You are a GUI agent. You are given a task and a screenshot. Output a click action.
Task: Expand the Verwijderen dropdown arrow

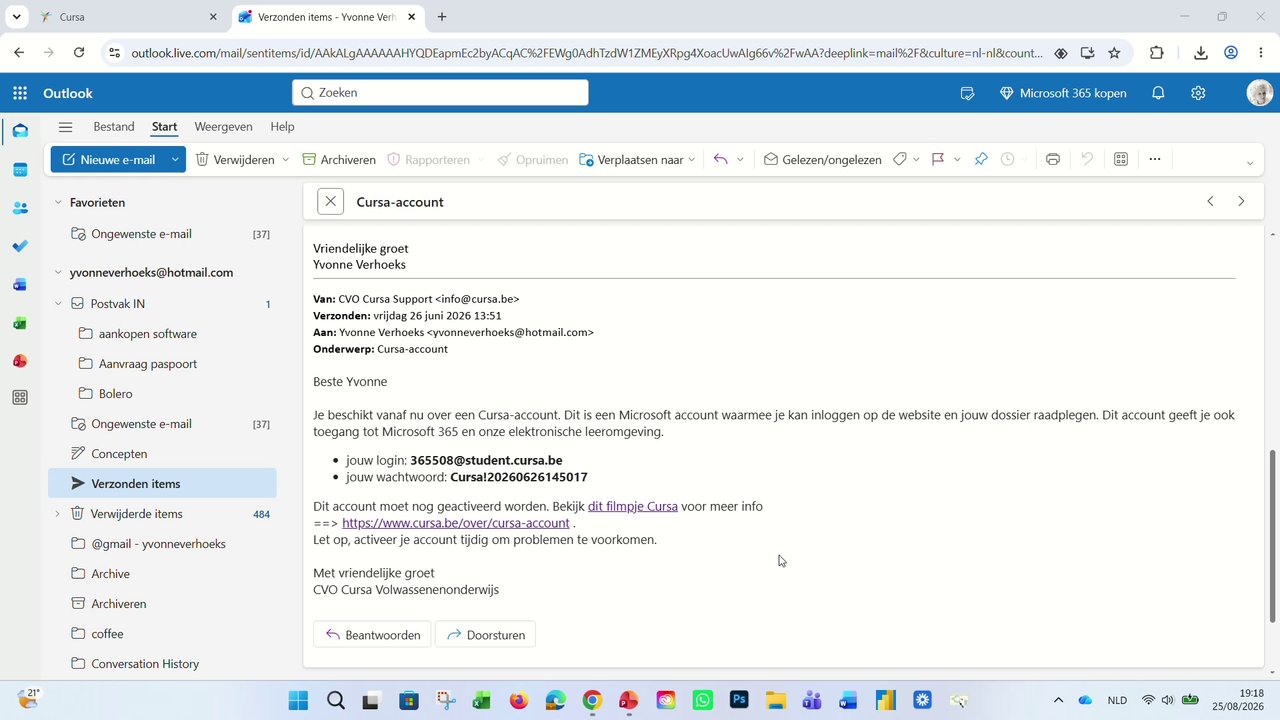[285, 159]
